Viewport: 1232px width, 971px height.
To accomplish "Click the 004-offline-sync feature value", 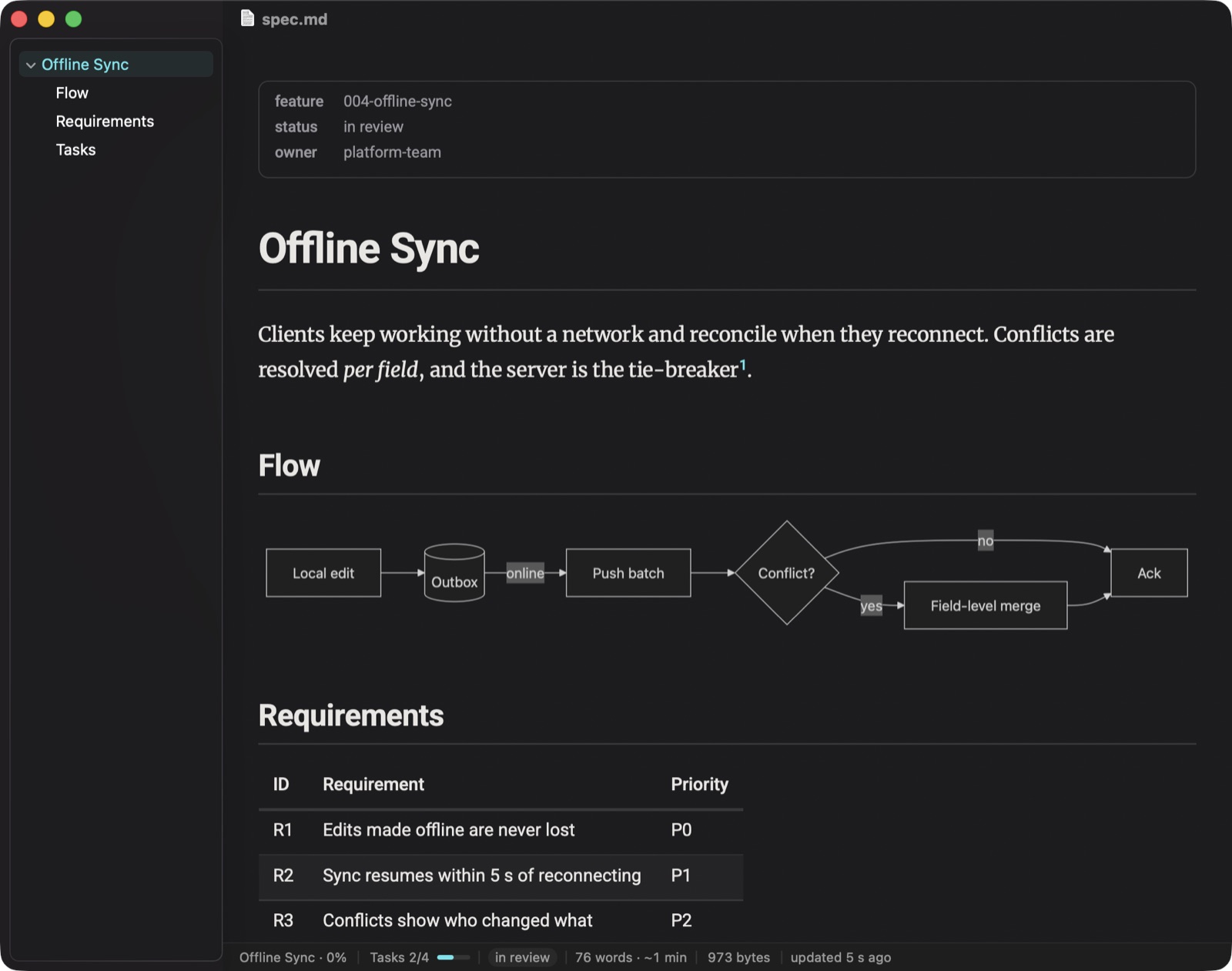I will tap(397, 102).
